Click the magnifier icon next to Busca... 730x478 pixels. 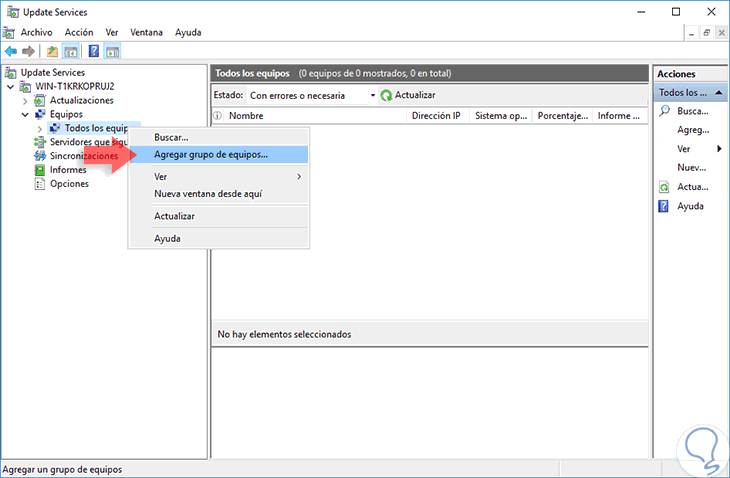pos(665,111)
